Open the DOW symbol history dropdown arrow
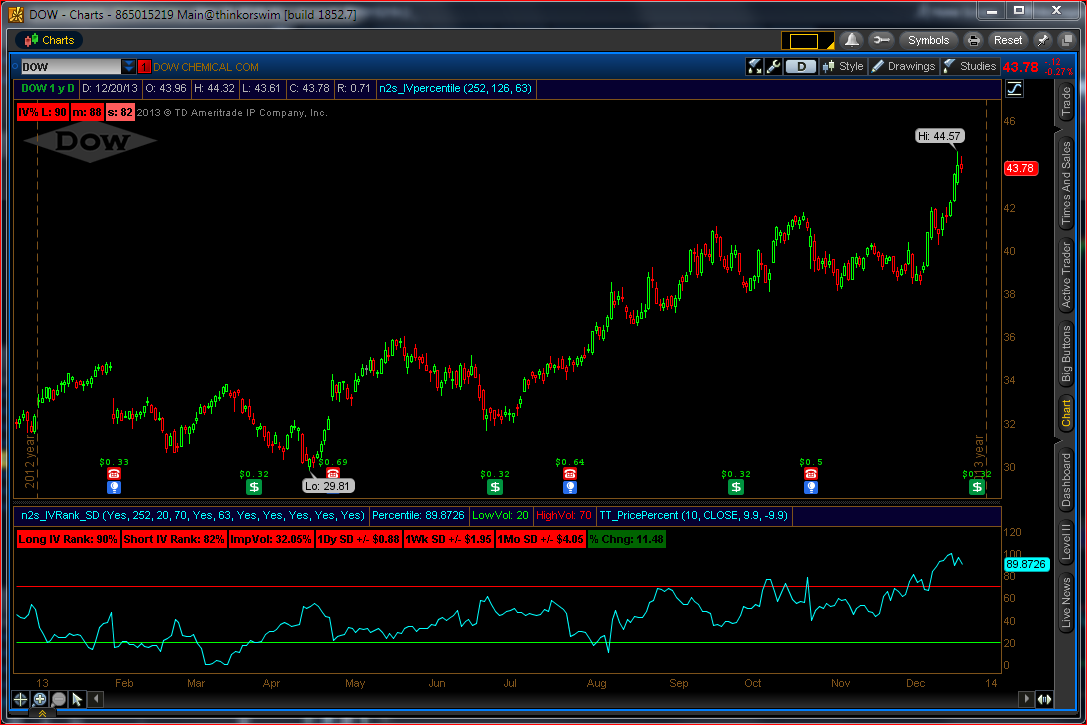This screenshot has height=725, width=1087. coord(128,67)
